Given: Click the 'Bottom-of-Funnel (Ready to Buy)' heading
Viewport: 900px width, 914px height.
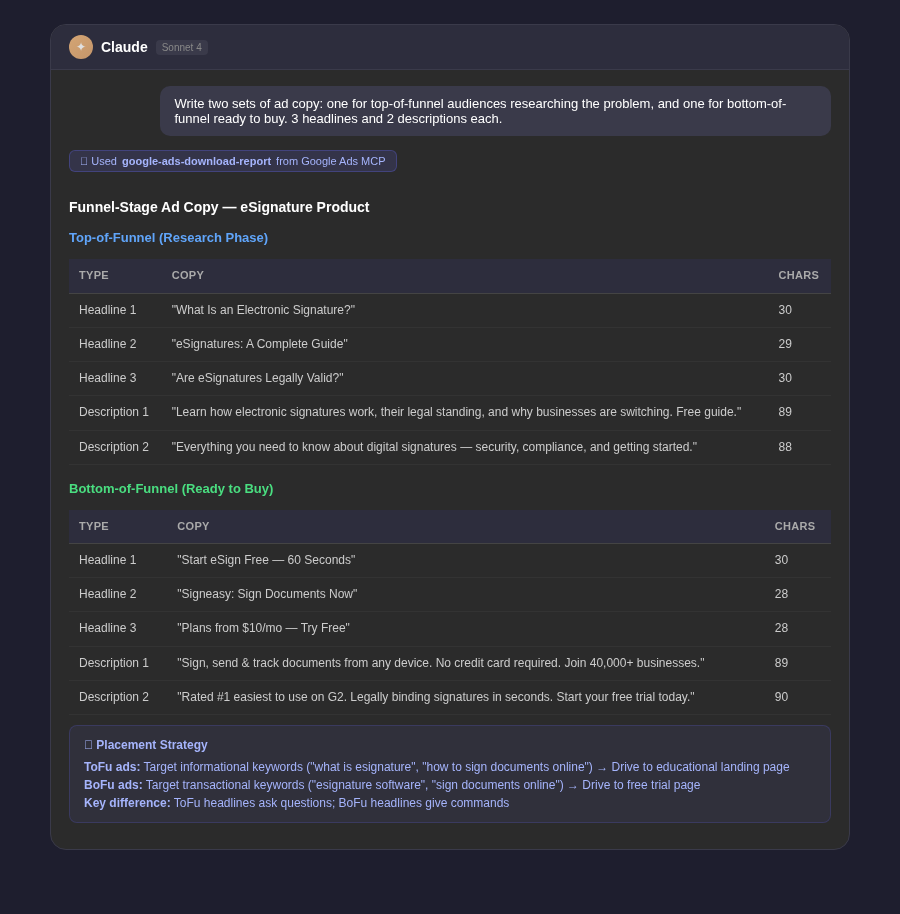Looking at the screenshot, I should (x=171, y=488).
